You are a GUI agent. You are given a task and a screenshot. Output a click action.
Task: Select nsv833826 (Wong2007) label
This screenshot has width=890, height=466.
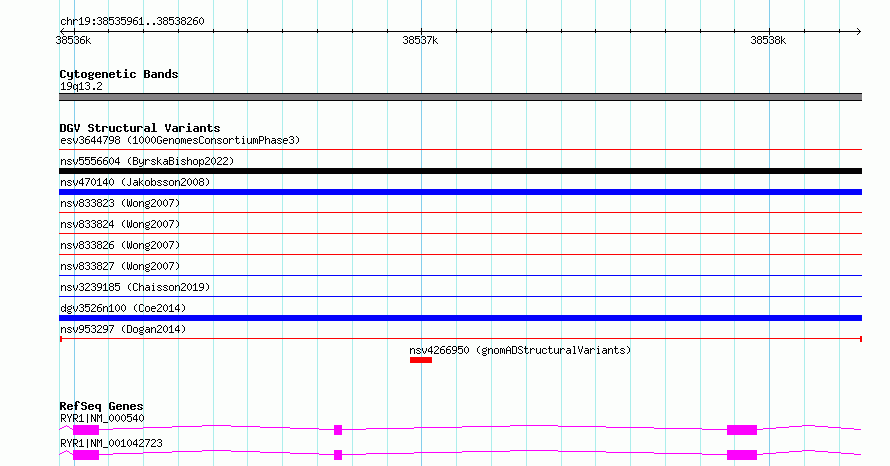tap(120, 245)
